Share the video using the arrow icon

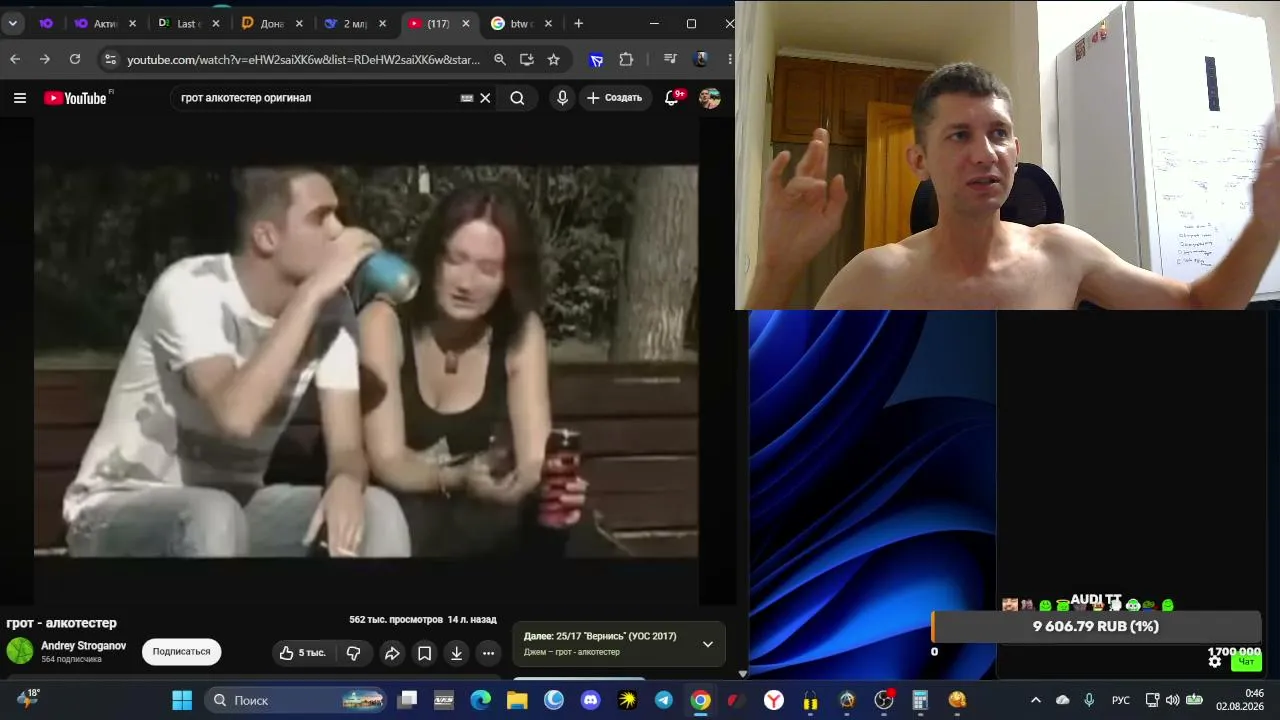pos(392,653)
